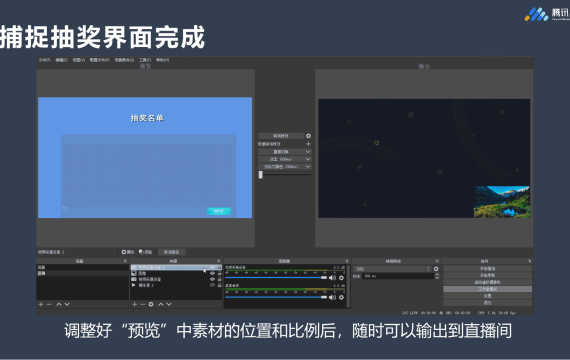This screenshot has height=360, width=570.
Task: Click the Studio Mode button
Action: [x=487, y=289]
